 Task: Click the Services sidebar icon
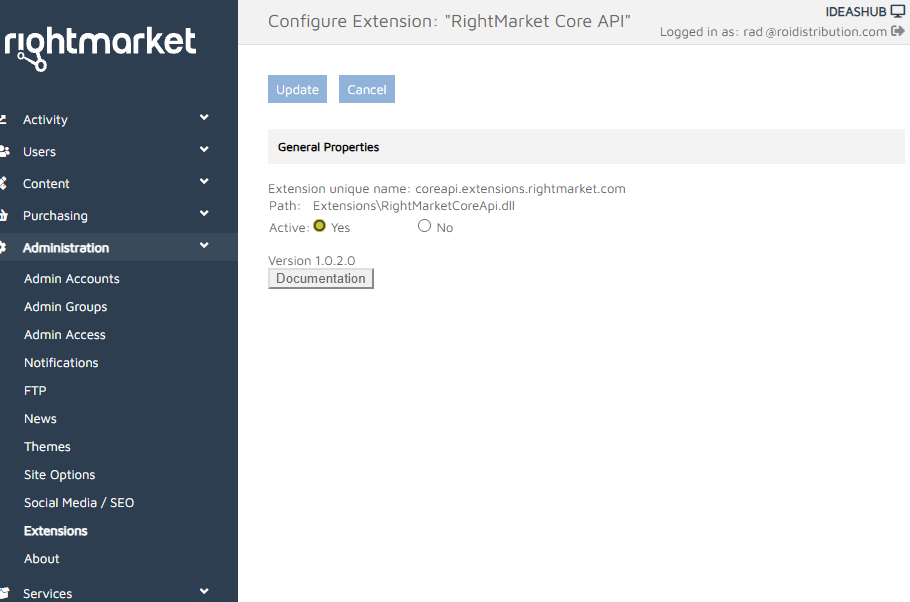(x=8, y=592)
